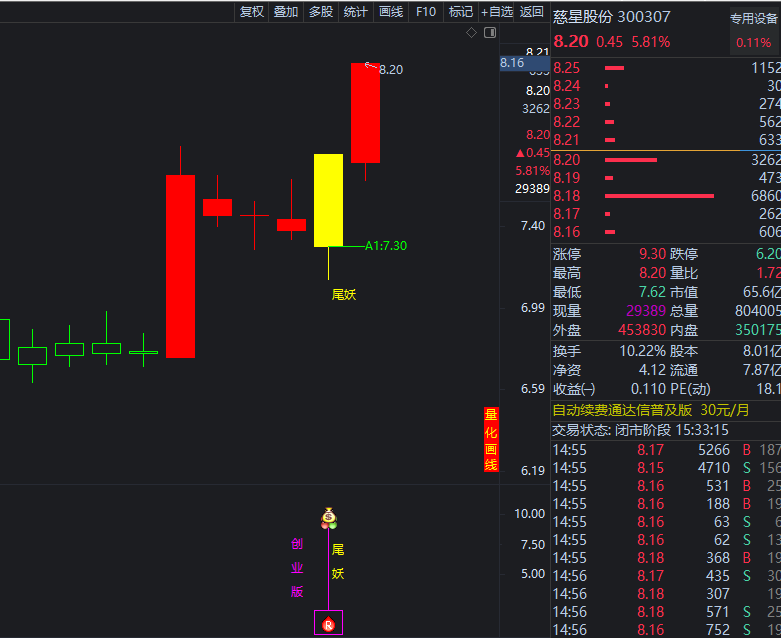
Task: Click the 创业版 indicator label
Action: tap(297, 568)
